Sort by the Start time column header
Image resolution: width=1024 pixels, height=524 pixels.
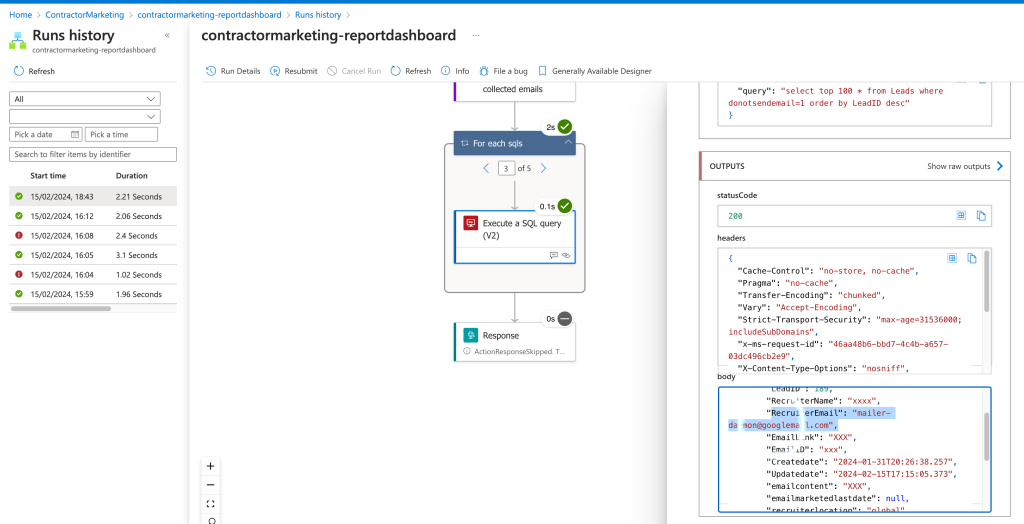click(48, 176)
